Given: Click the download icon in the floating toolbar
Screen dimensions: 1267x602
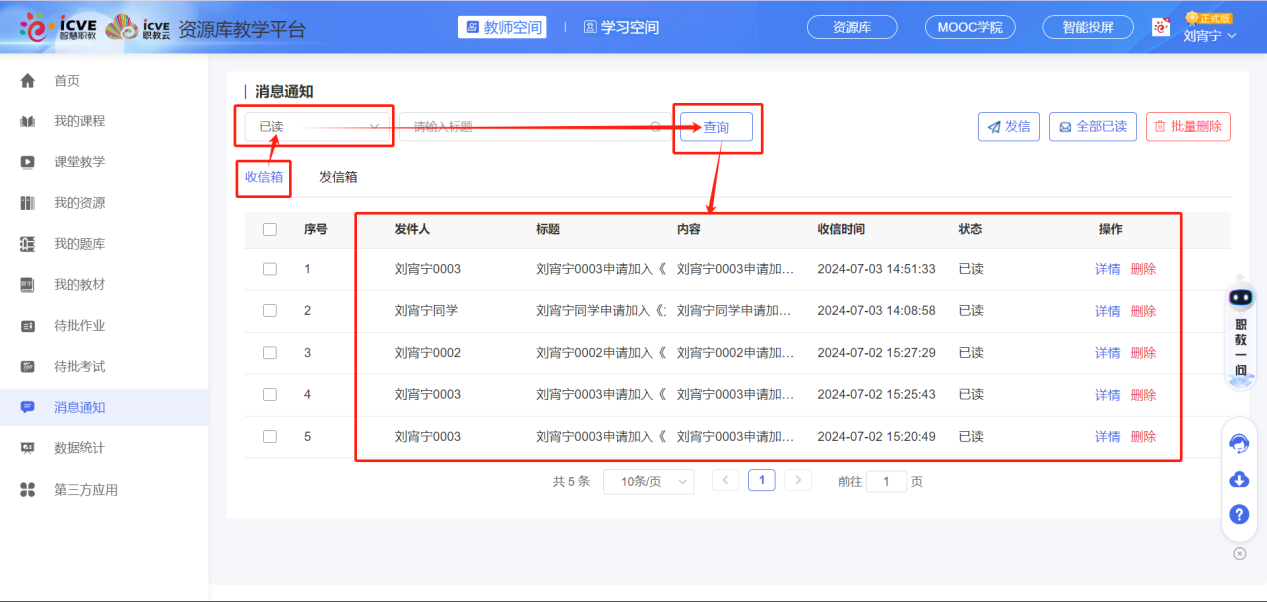Looking at the screenshot, I should point(1238,479).
